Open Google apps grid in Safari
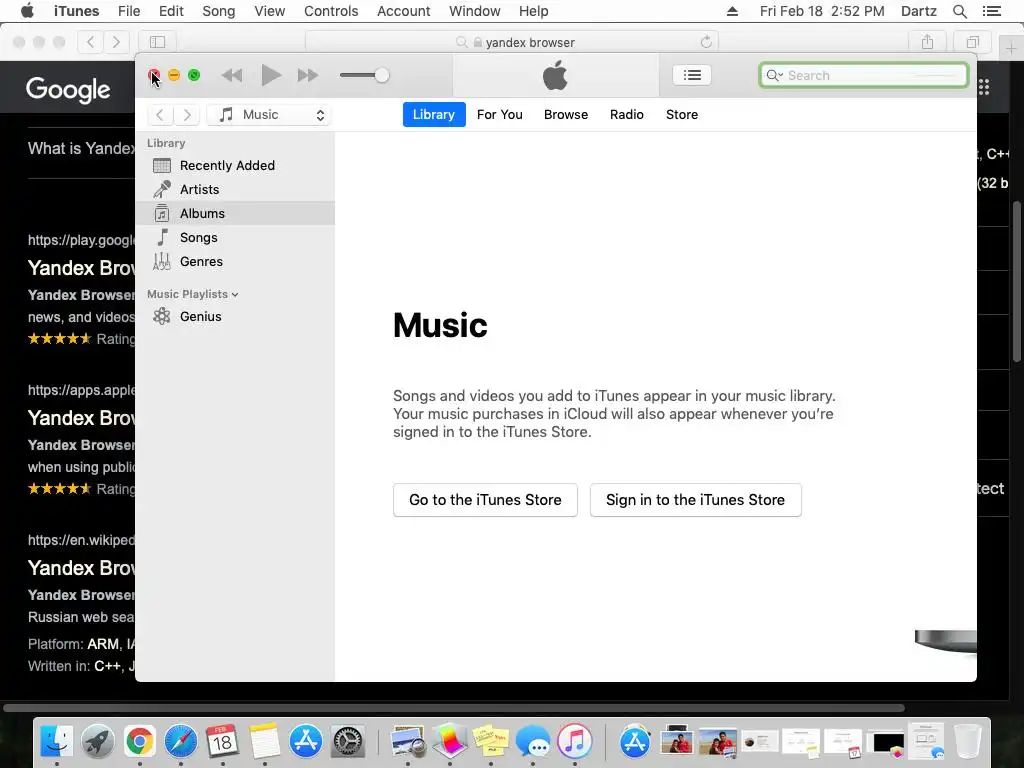The width and height of the screenshot is (1024, 768). 984,87
